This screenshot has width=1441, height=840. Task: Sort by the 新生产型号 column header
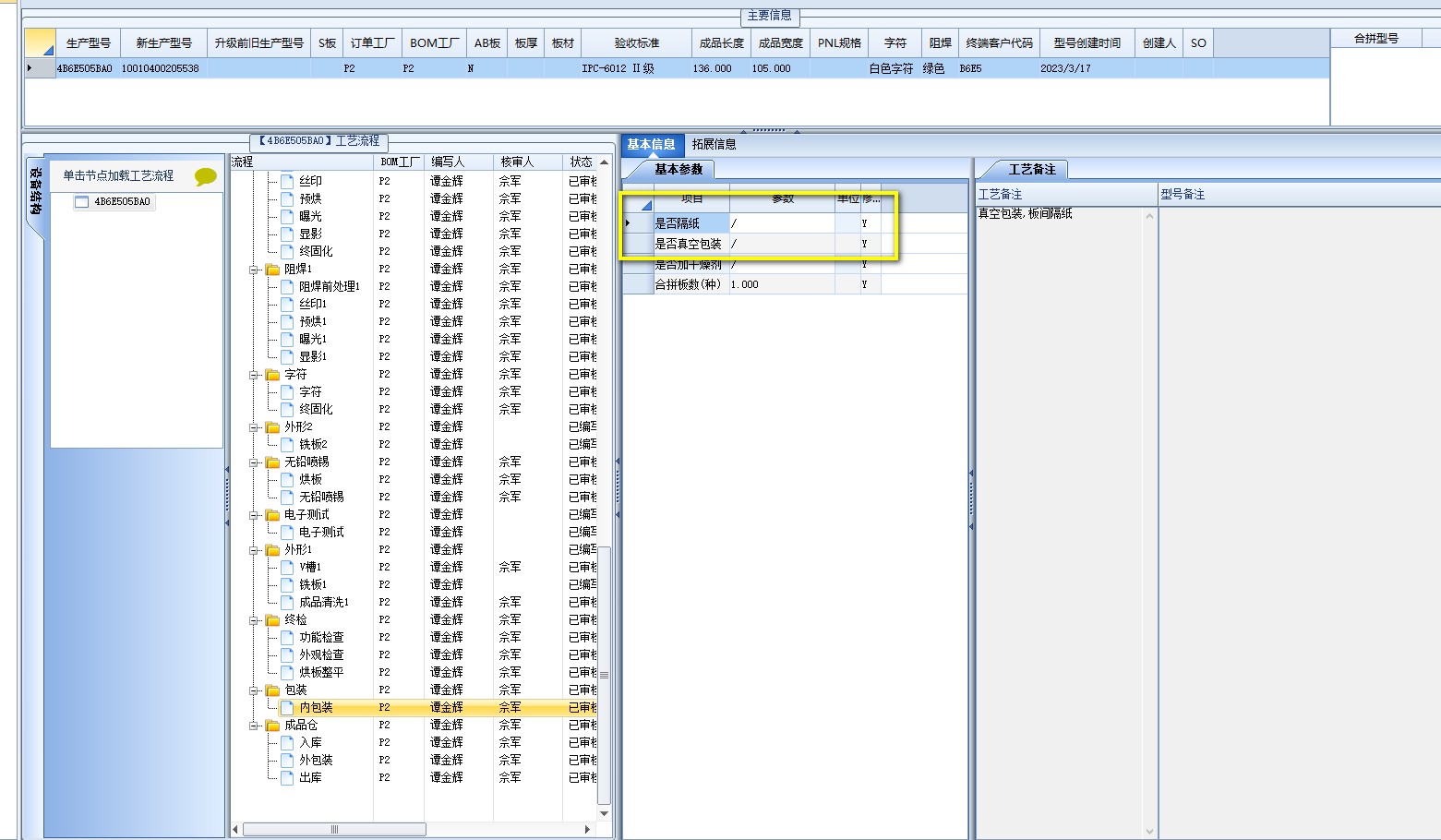(163, 42)
